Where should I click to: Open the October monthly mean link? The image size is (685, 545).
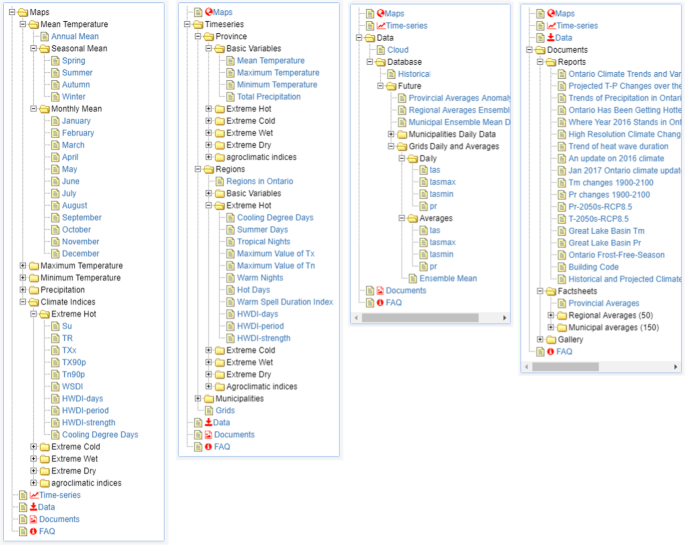coord(76,230)
